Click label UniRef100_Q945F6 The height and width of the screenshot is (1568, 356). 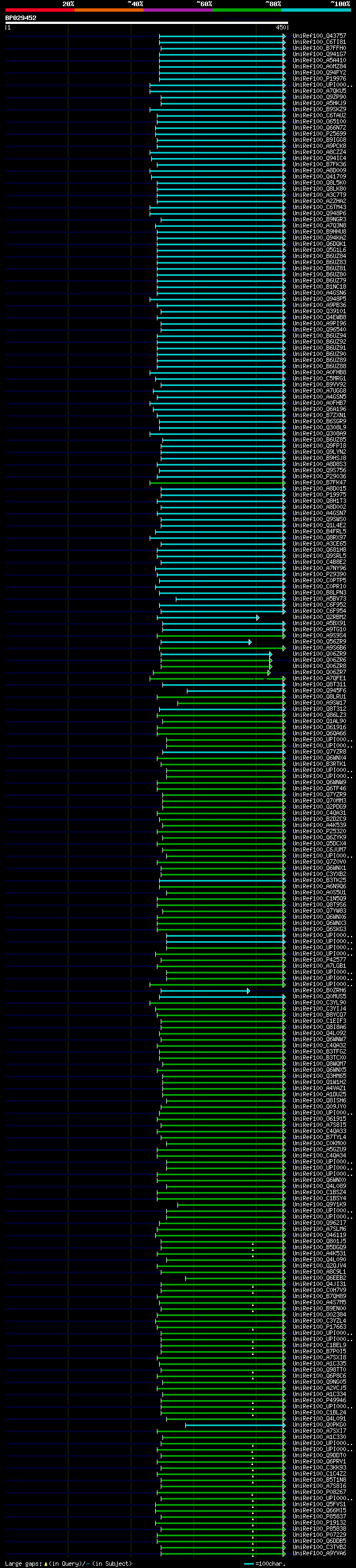click(319, 691)
